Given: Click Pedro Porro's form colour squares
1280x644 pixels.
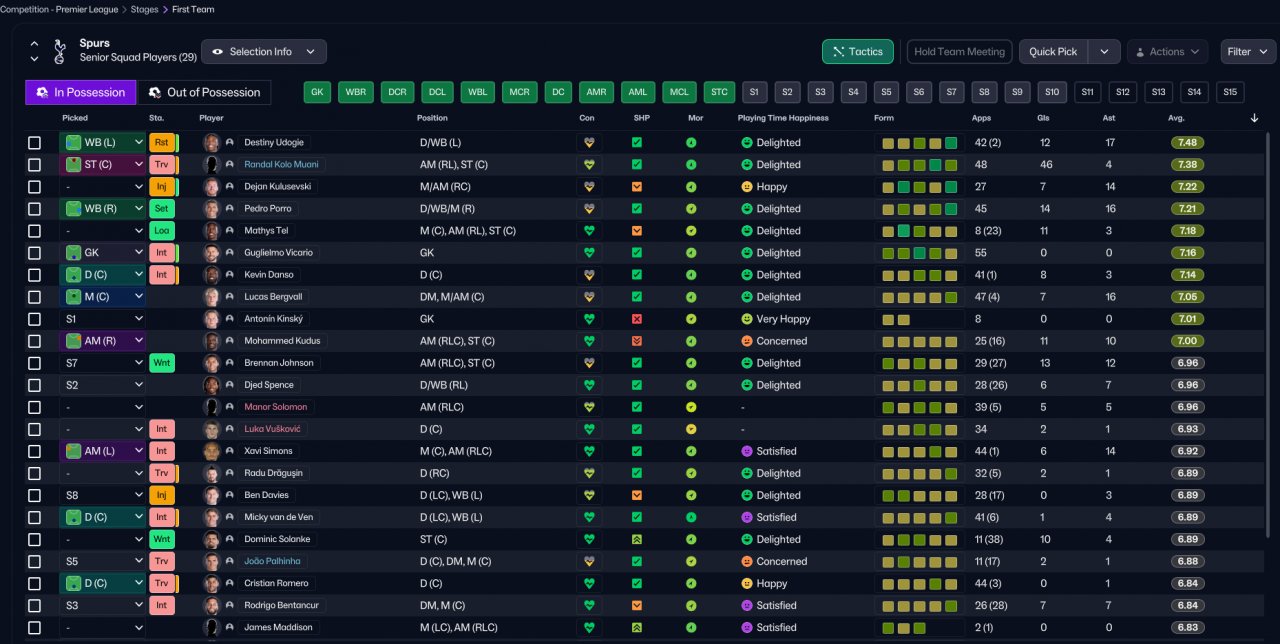Looking at the screenshot, I should pyautogui.click(x=920, y=209).
